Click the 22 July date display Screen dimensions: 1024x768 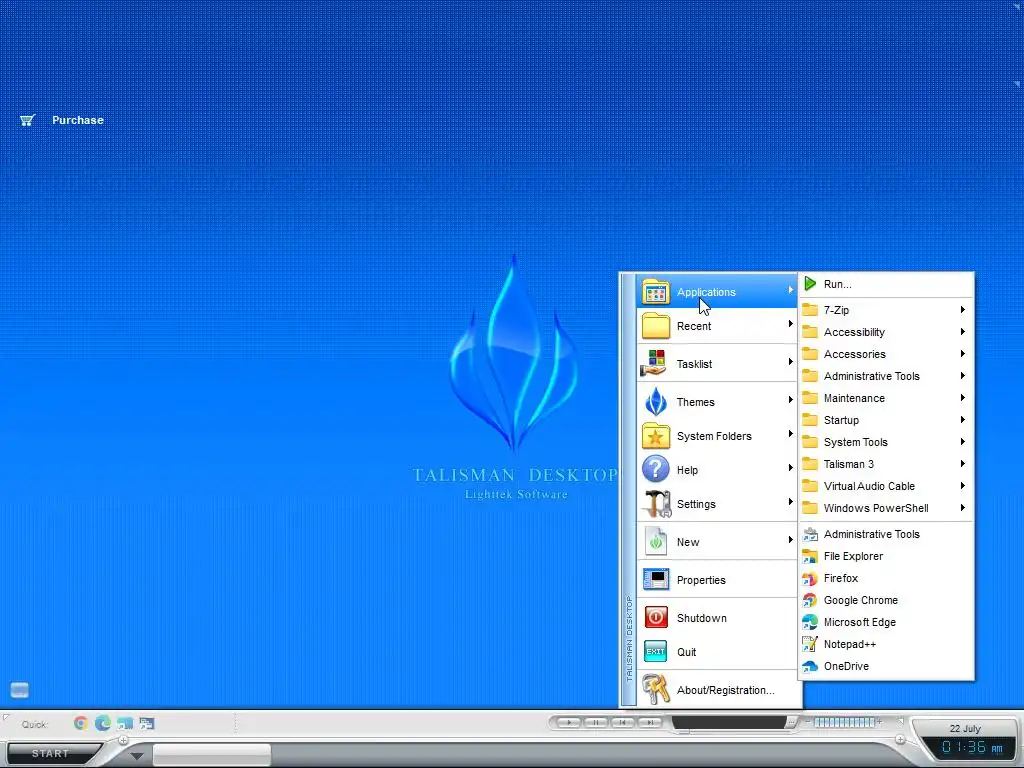tap(965, 728)
